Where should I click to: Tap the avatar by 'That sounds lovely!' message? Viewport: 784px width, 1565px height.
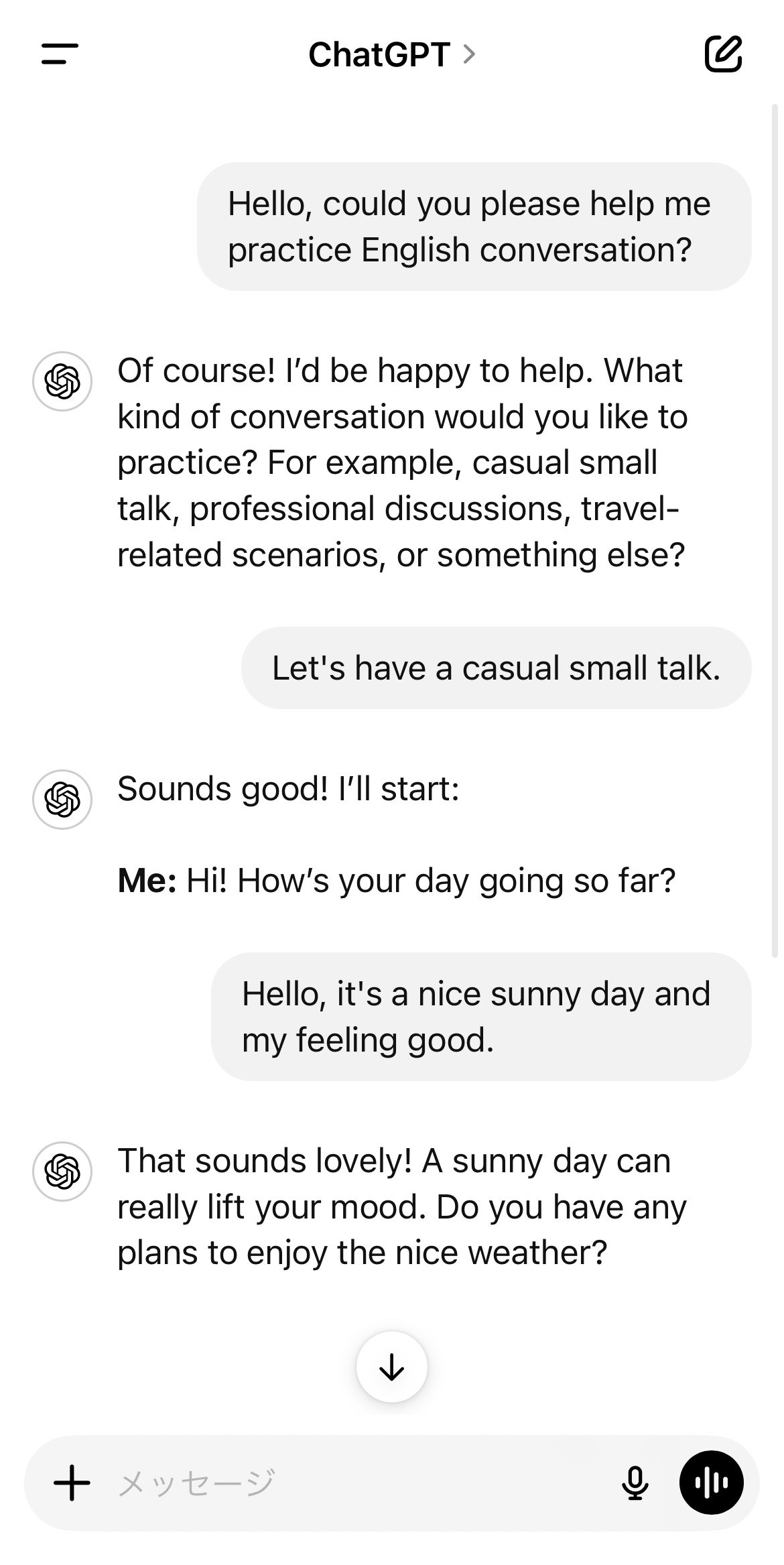(62, 1171)
